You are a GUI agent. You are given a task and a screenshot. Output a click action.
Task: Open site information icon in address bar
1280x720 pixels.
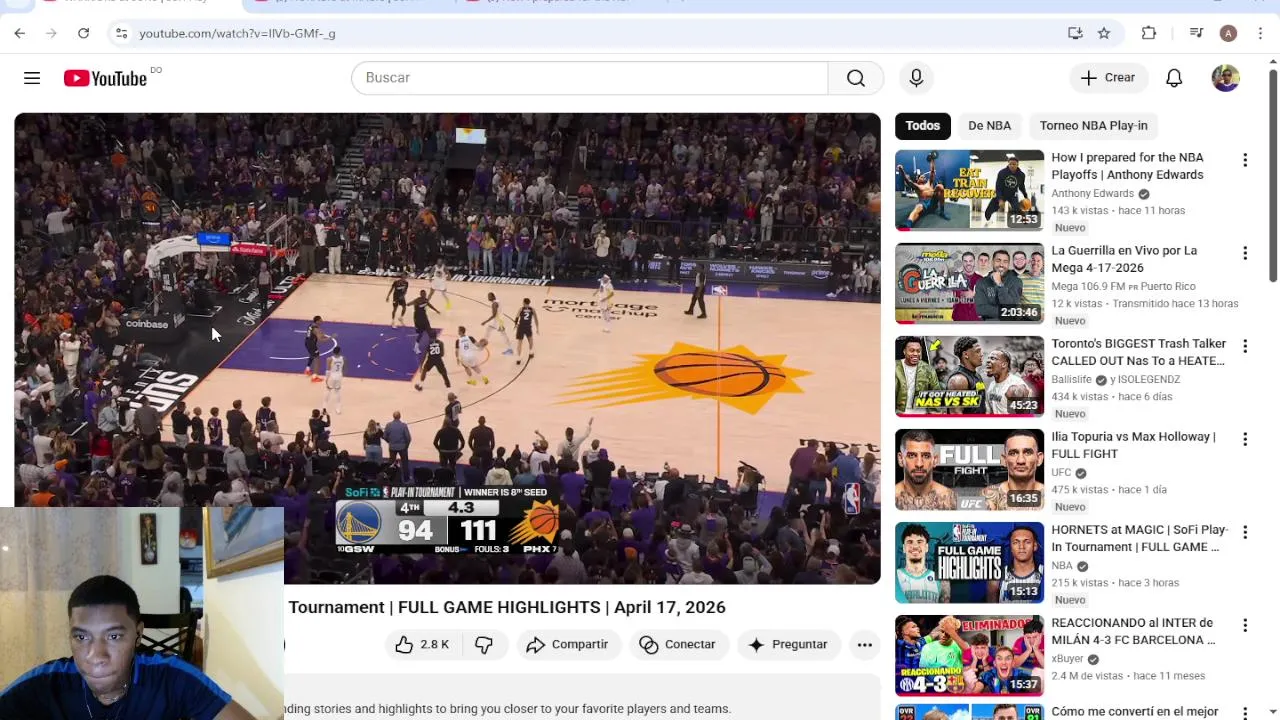pos(121,33)
